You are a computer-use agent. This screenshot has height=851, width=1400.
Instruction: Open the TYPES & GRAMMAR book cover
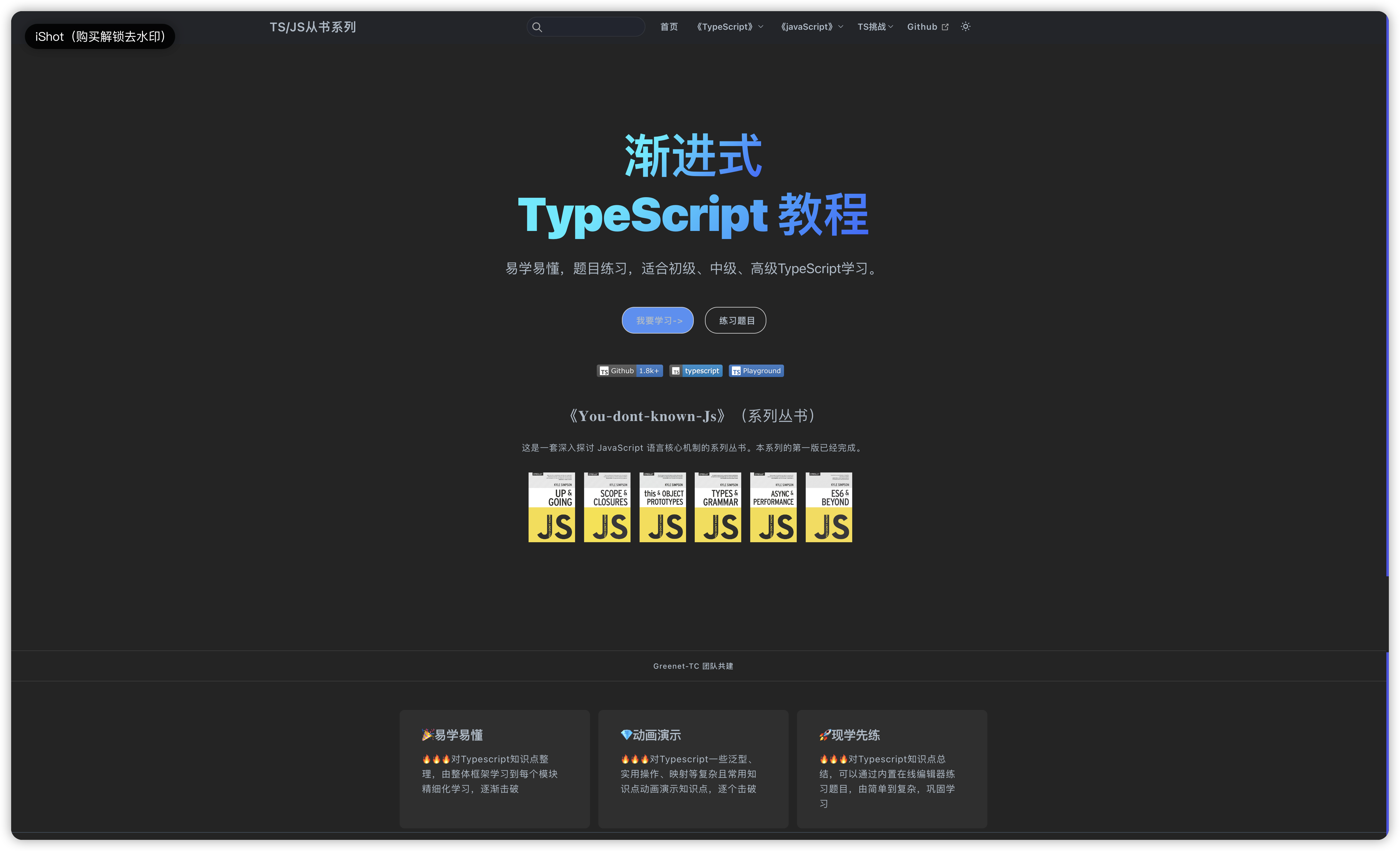(x=718, y=507)
